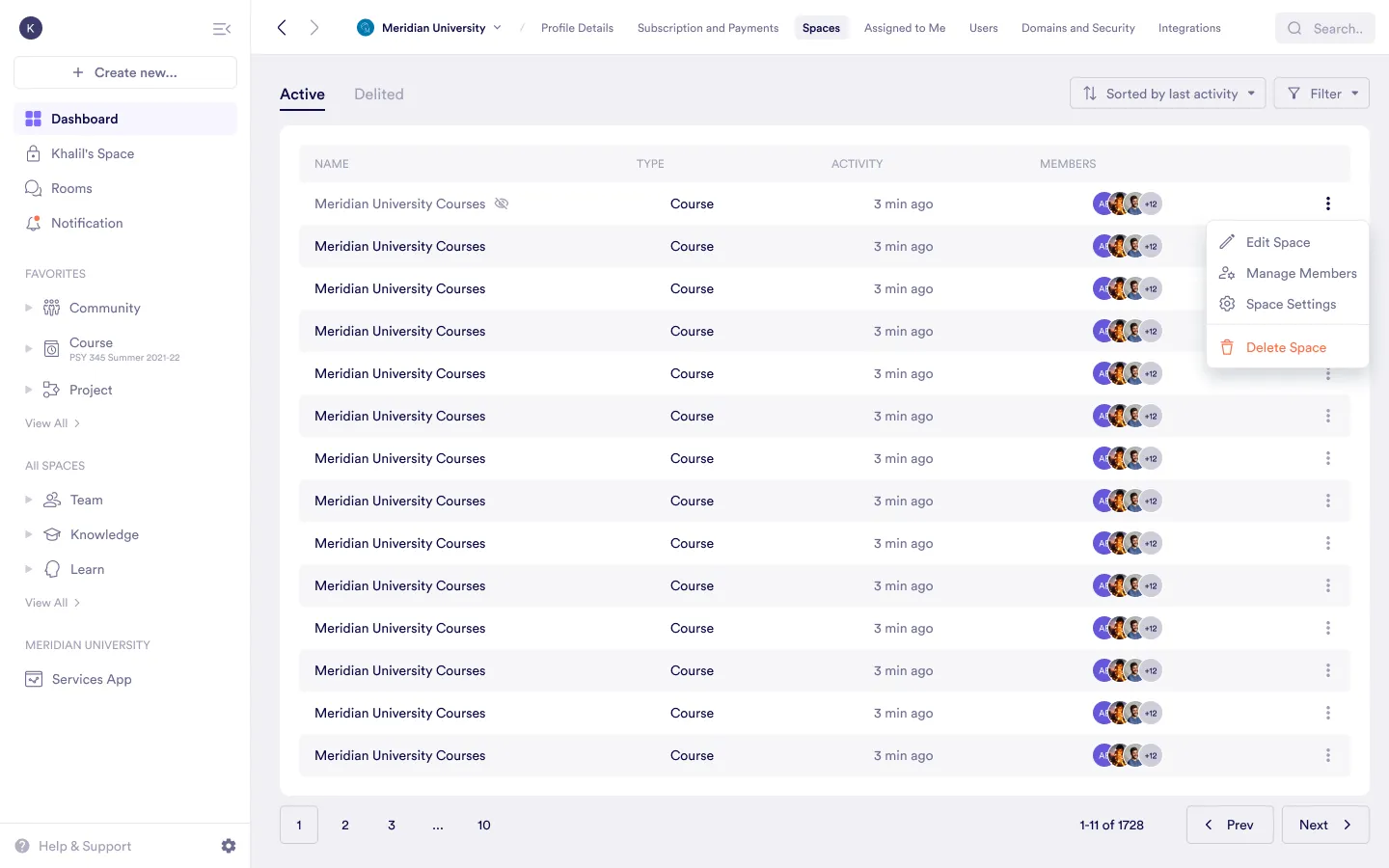The image size is (1389, 868).
Task: Open the Rooms section in sidebar
Action: [x=72, y=188]
